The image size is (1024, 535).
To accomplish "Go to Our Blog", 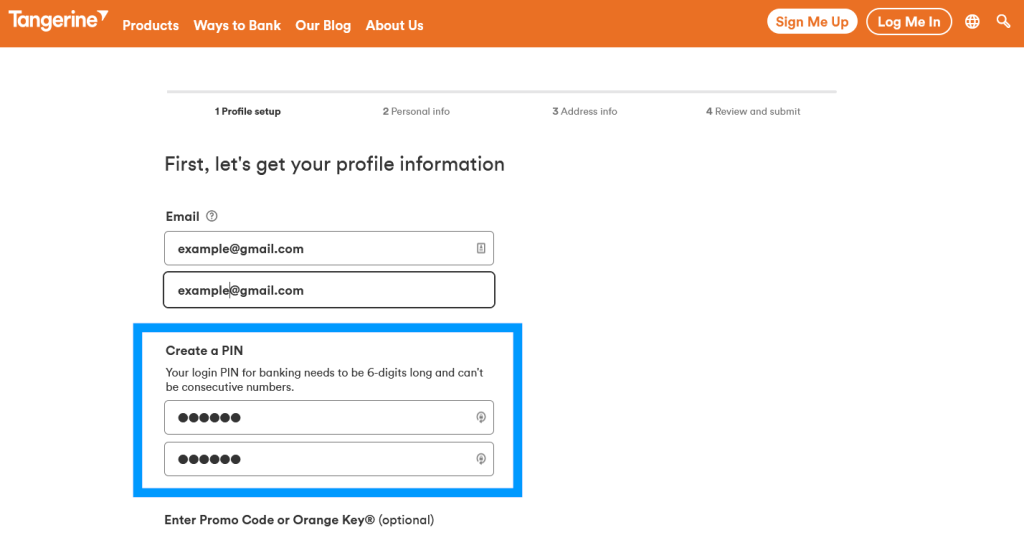I will [323, 25].
